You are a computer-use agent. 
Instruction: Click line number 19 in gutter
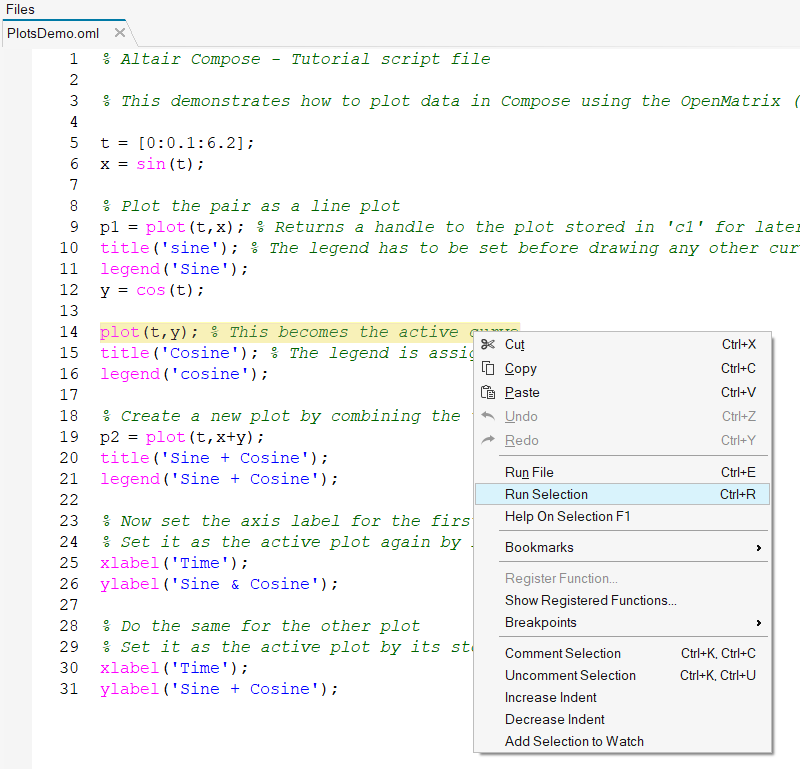68,437
